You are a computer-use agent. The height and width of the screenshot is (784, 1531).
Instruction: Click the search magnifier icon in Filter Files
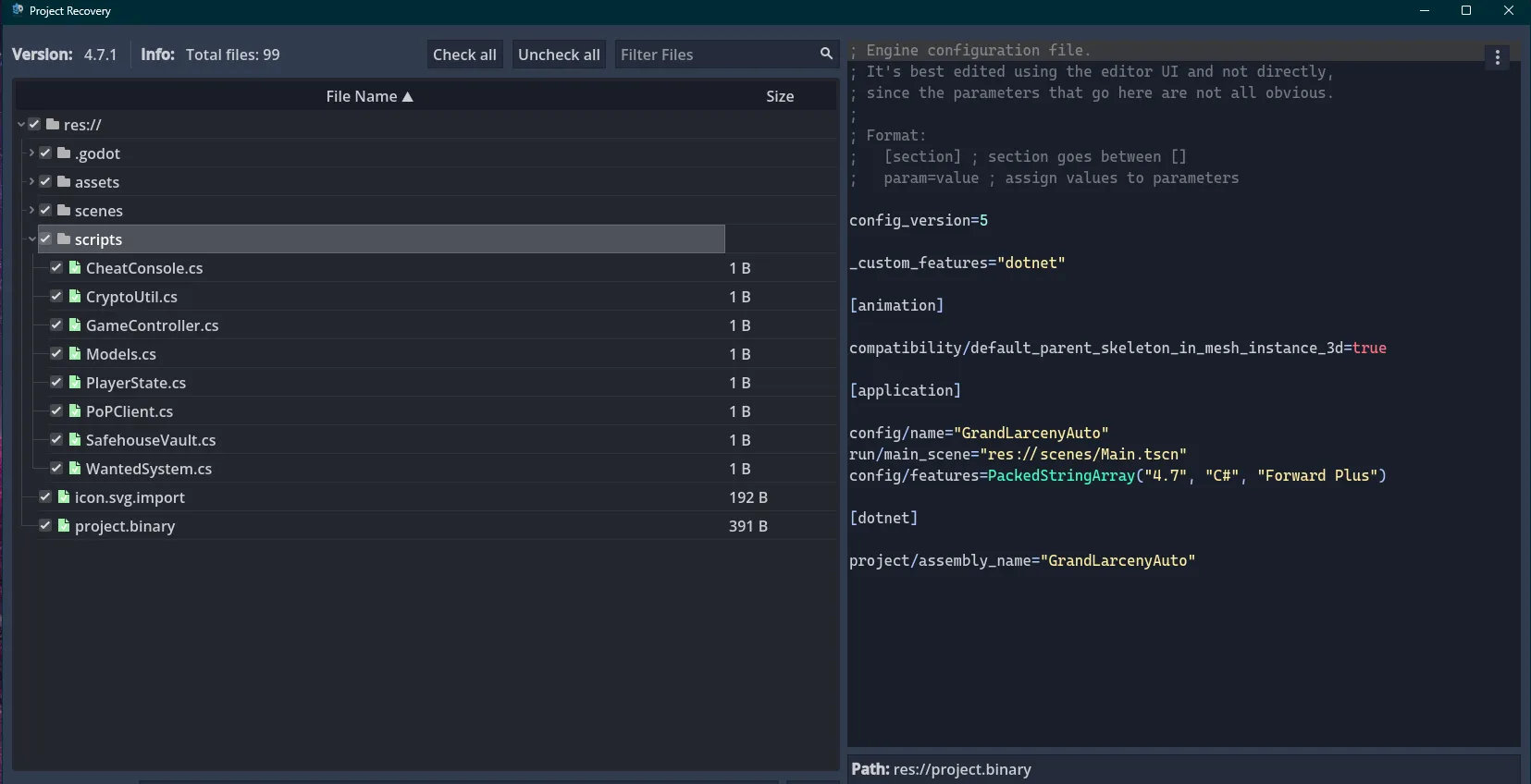point(826,54)
